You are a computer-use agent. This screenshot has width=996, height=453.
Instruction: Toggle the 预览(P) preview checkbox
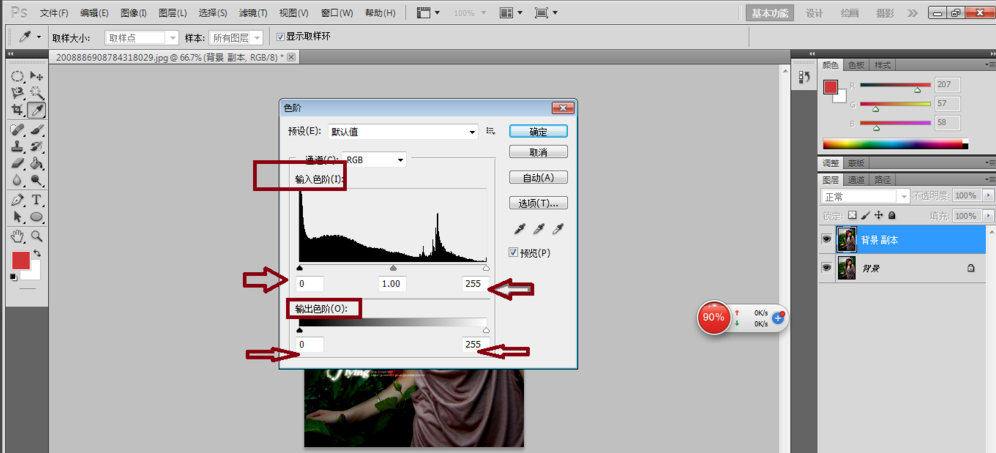[x=513, y=253]
